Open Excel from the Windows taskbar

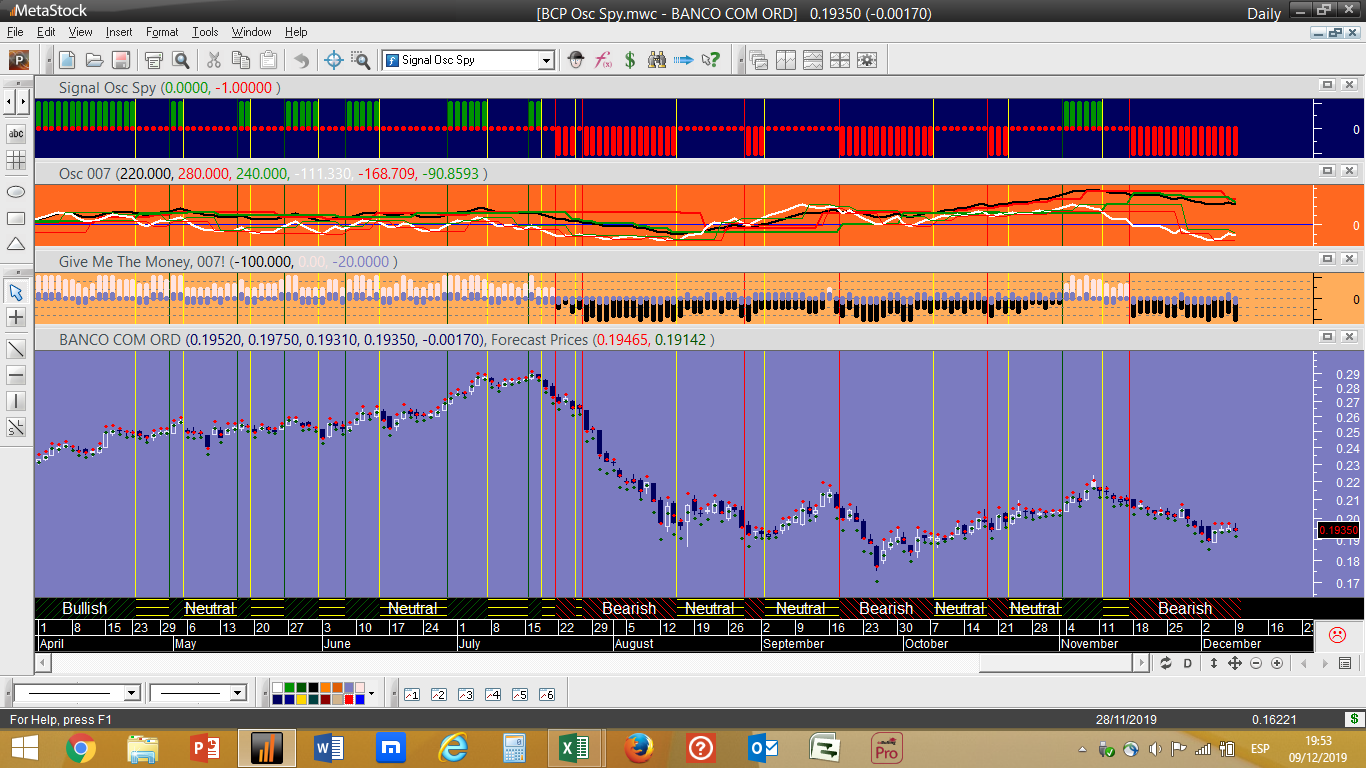(x=573, y=748)
